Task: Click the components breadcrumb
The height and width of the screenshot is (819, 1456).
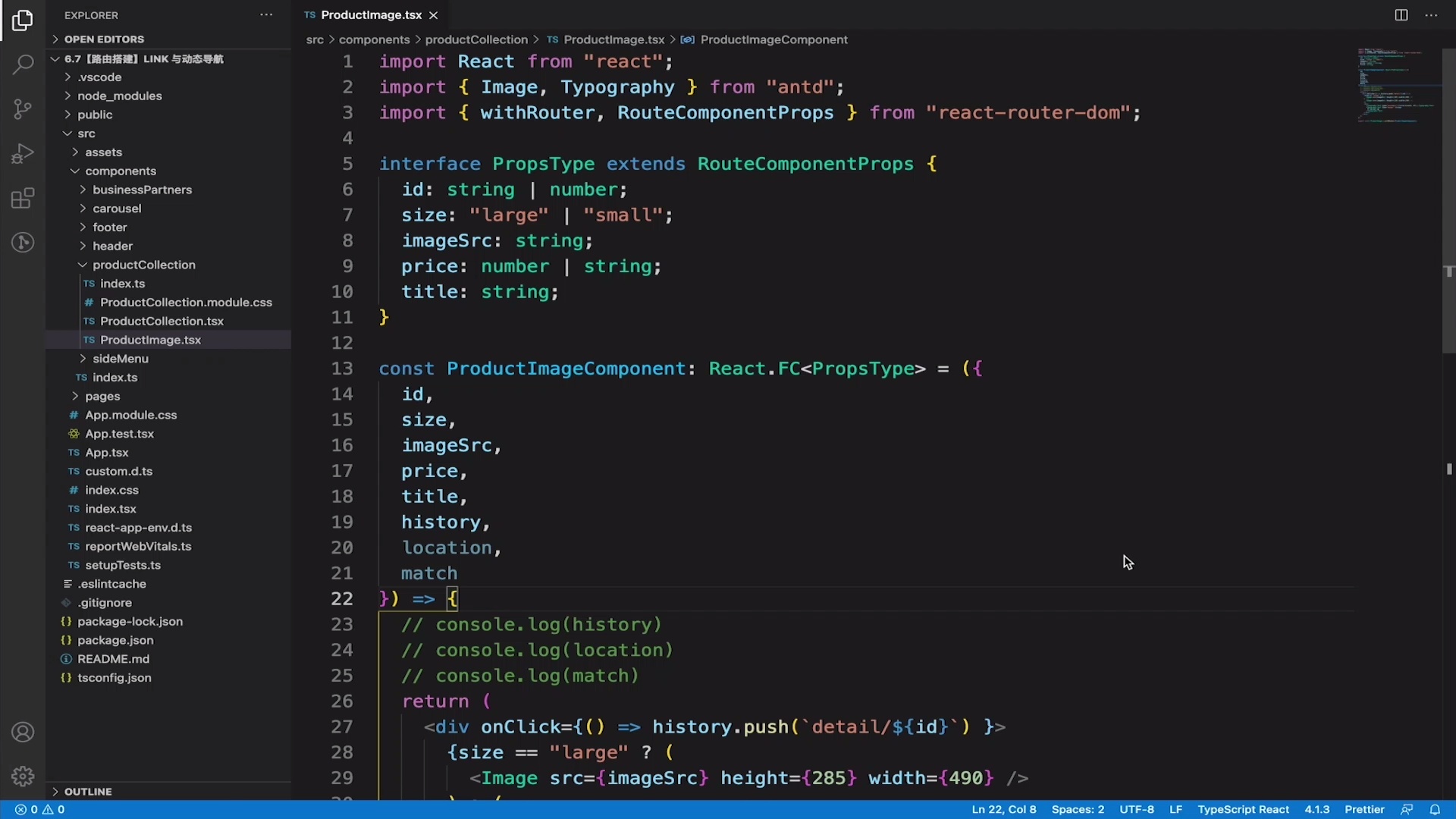Action: [x=375, y=39]
